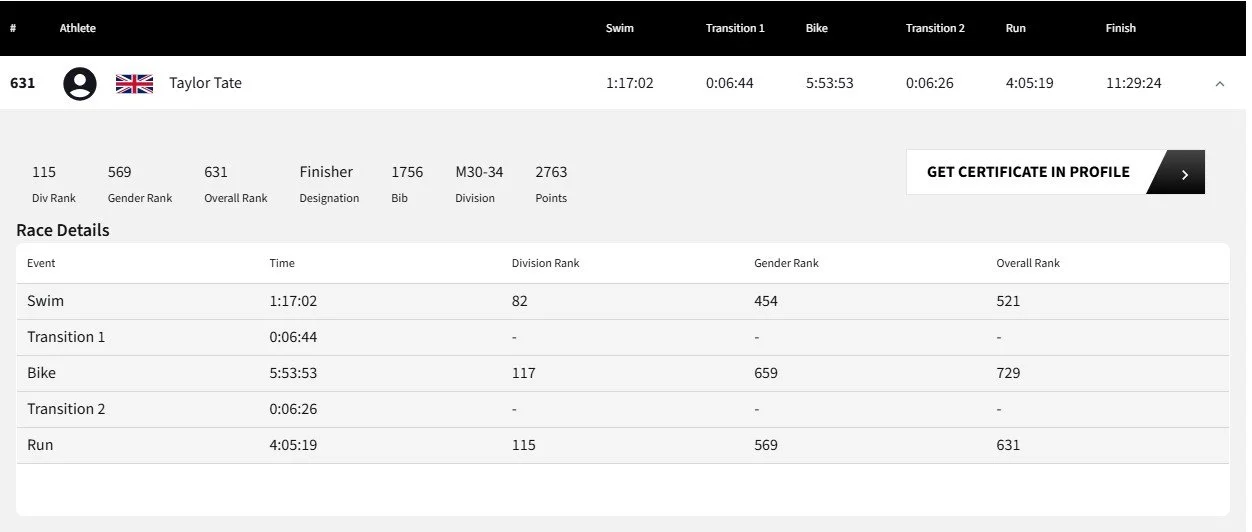Click the rank number 631 in the athlete row
Screen dimensions: 1252x532
(22, 83)
